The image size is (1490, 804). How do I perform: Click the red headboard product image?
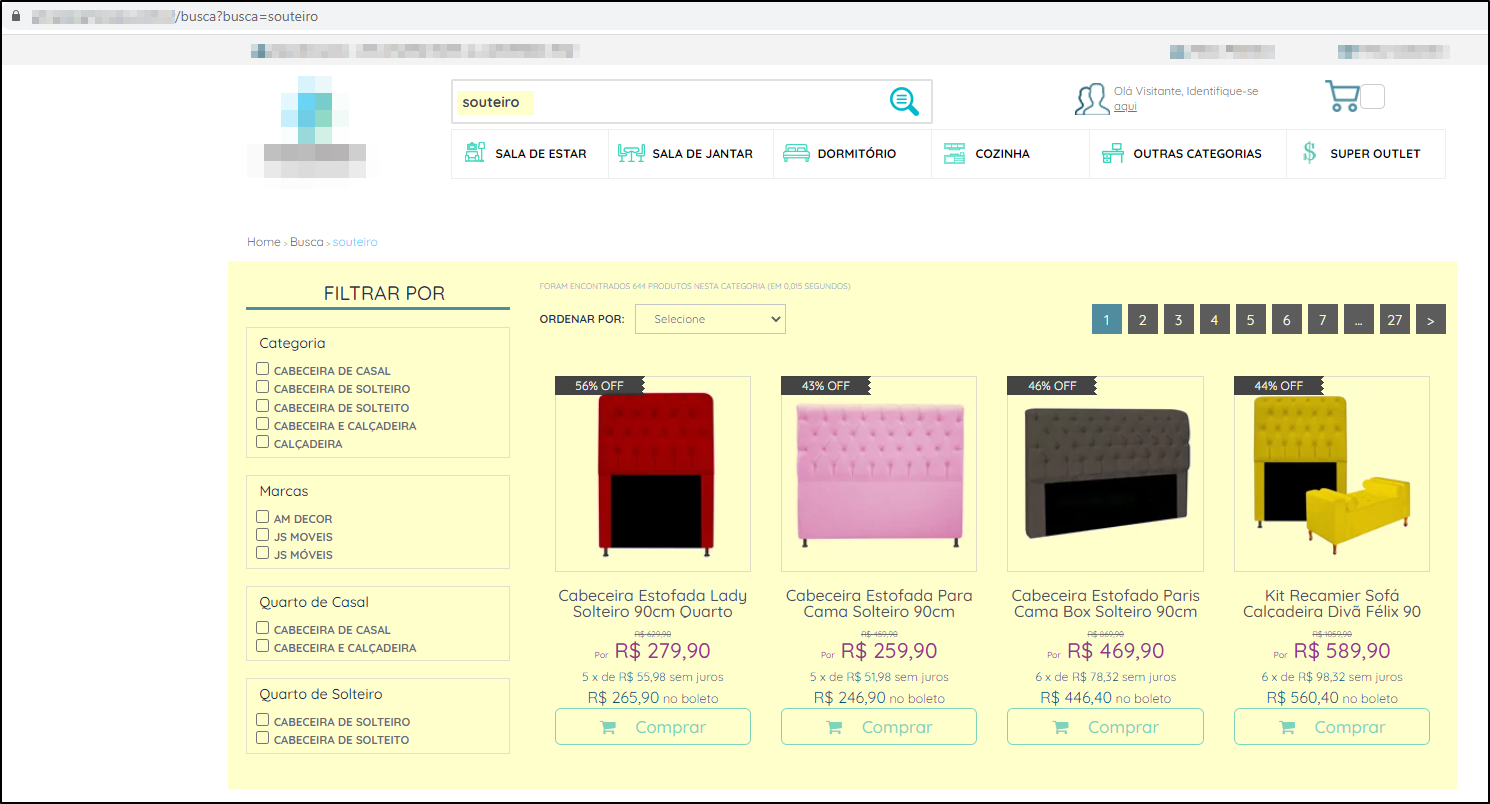tap(655, 474)
